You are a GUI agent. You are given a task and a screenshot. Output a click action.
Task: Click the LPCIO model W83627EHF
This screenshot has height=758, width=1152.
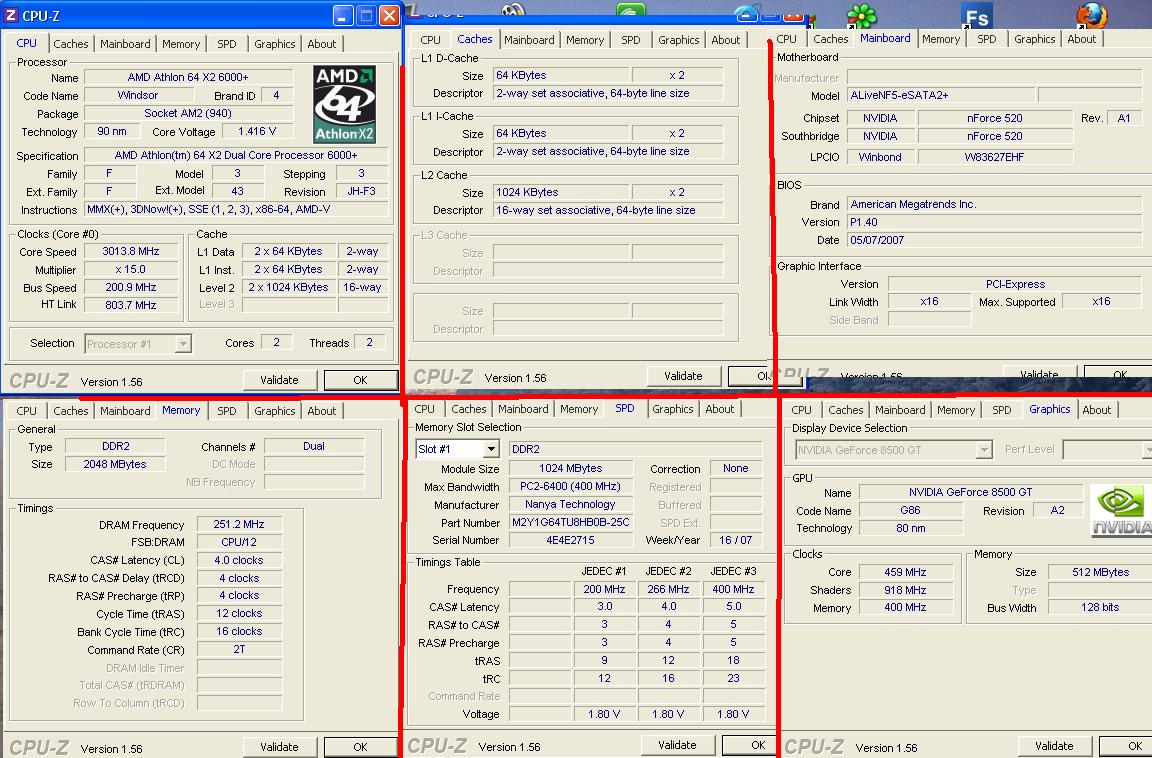coord(995,156)
